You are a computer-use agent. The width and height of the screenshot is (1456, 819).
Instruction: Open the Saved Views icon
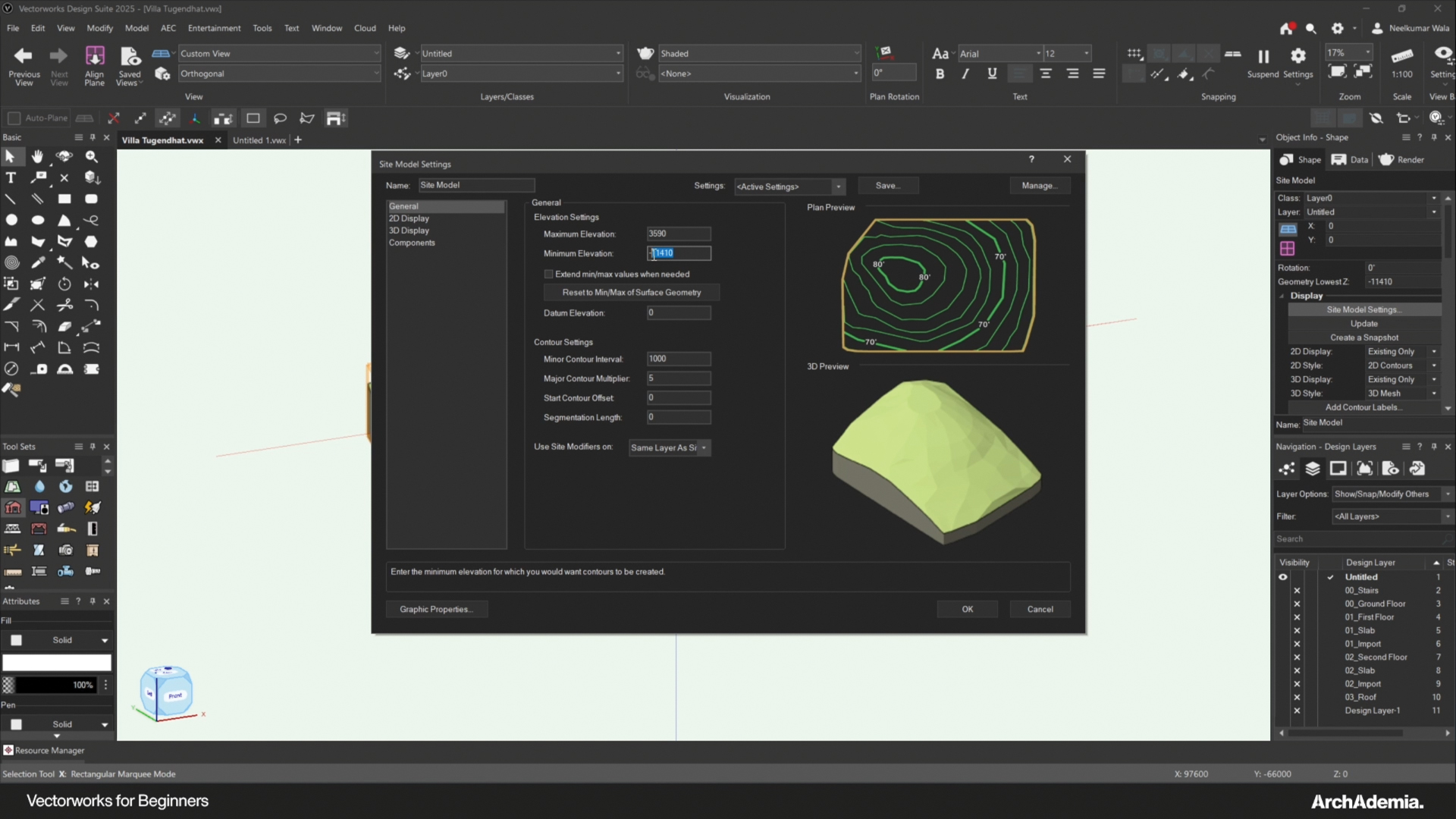click(x=130, y=56)
